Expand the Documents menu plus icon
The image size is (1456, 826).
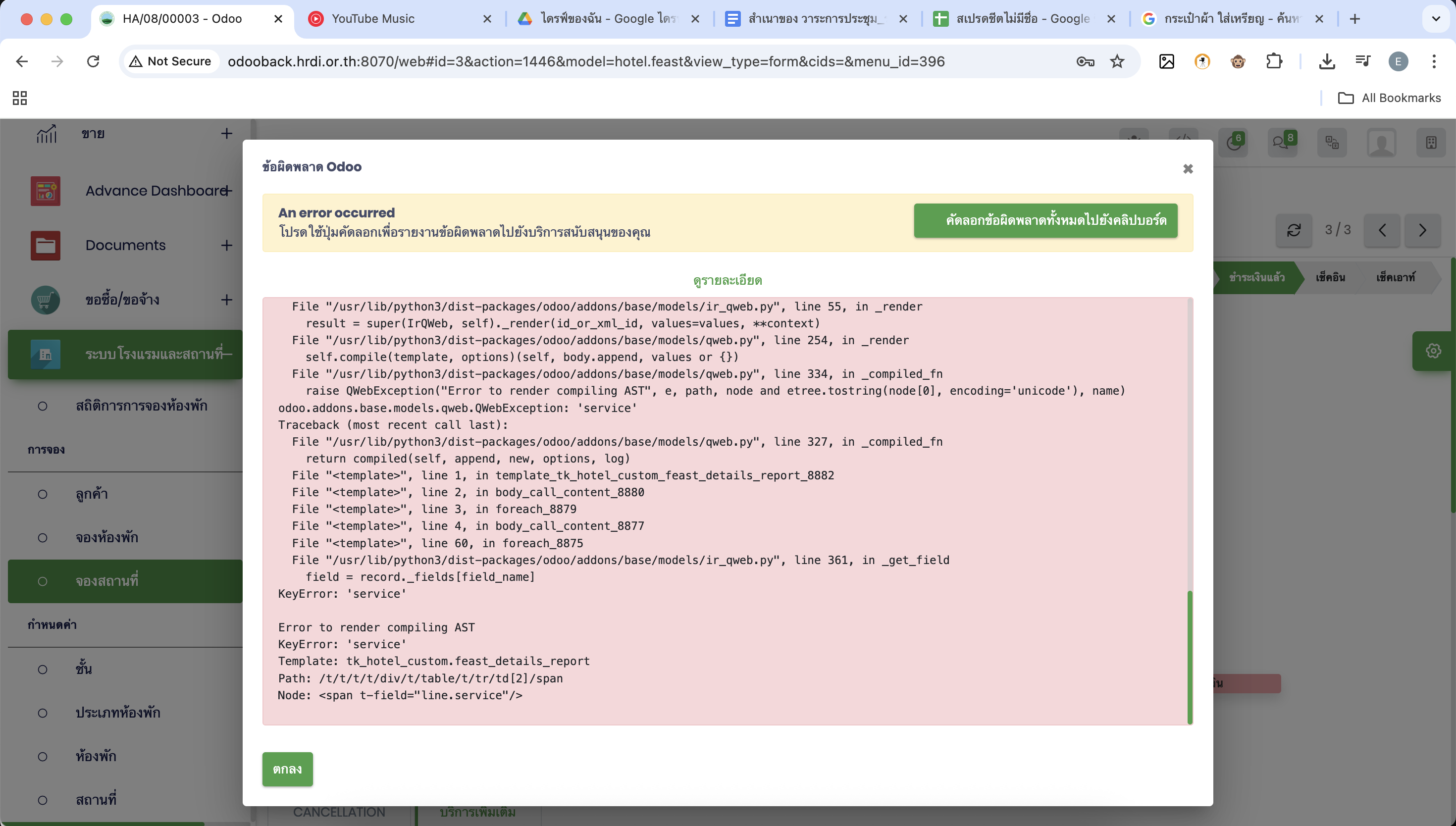[226, 245]
